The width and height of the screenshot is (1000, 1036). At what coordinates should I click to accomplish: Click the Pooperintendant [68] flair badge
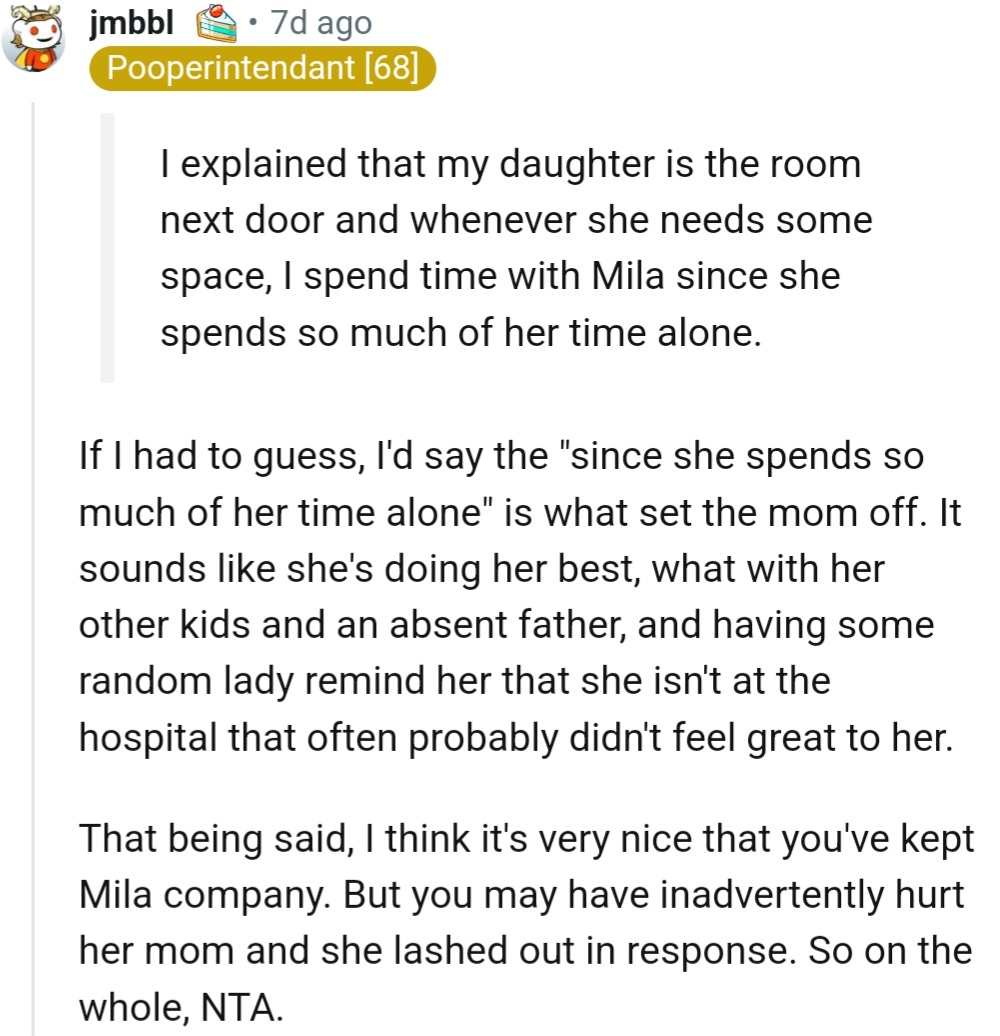[261, 69]
